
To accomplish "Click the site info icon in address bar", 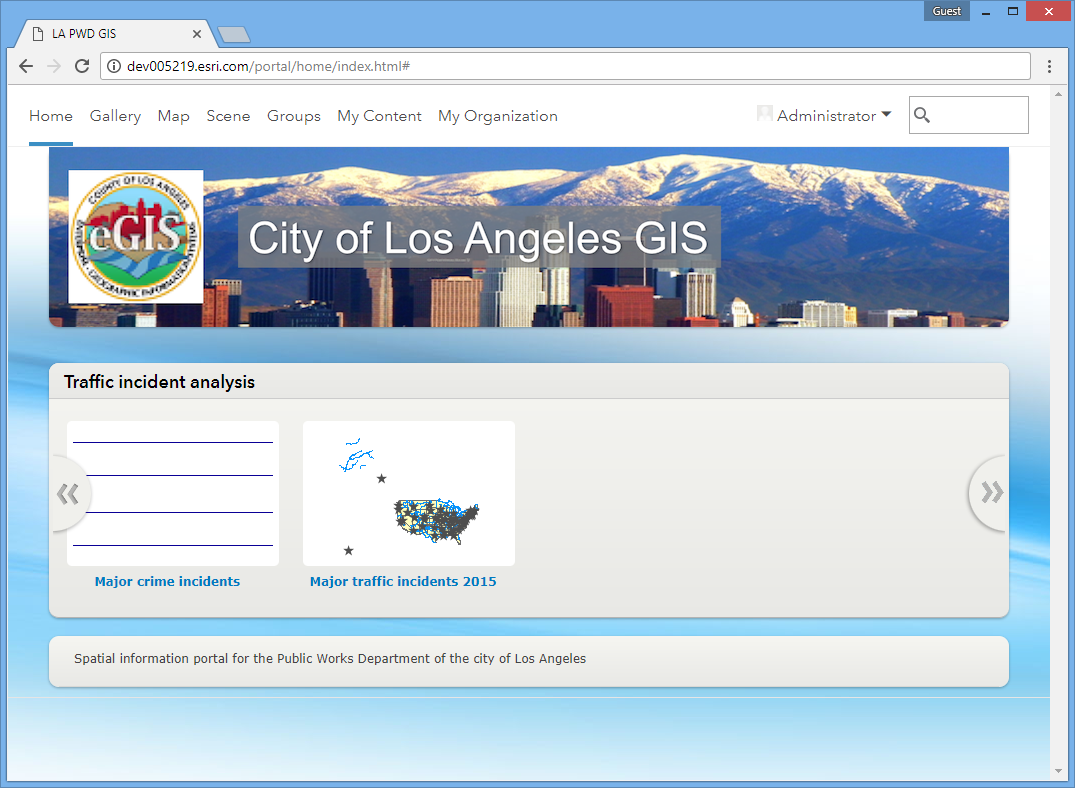I will point(113,66).
